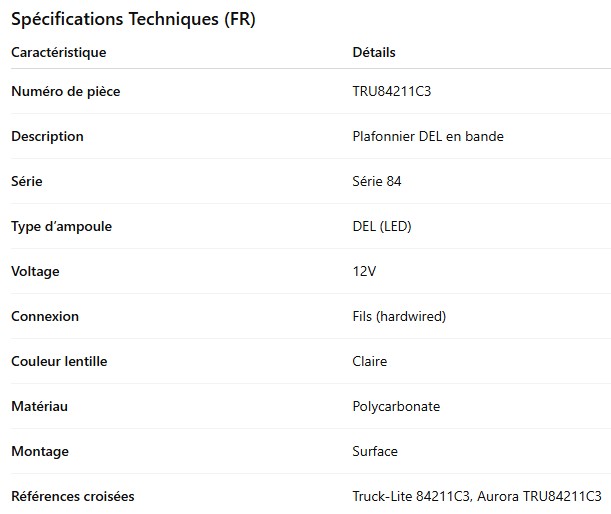Screen dimensions: 611x514
Task: Select the Détails column header
Action: pos(374,52)
